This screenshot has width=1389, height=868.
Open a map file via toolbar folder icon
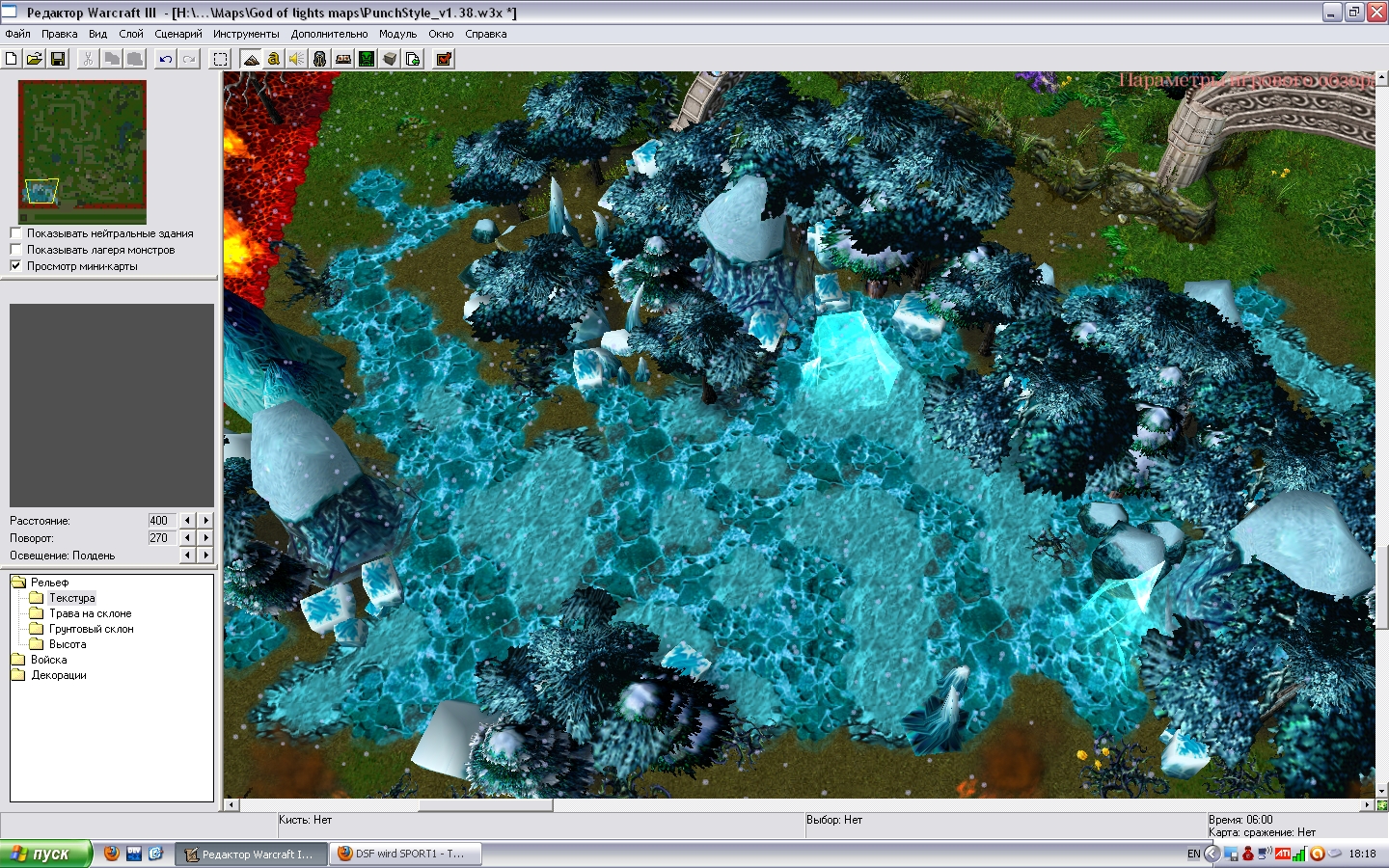click(x=34, y=59)
